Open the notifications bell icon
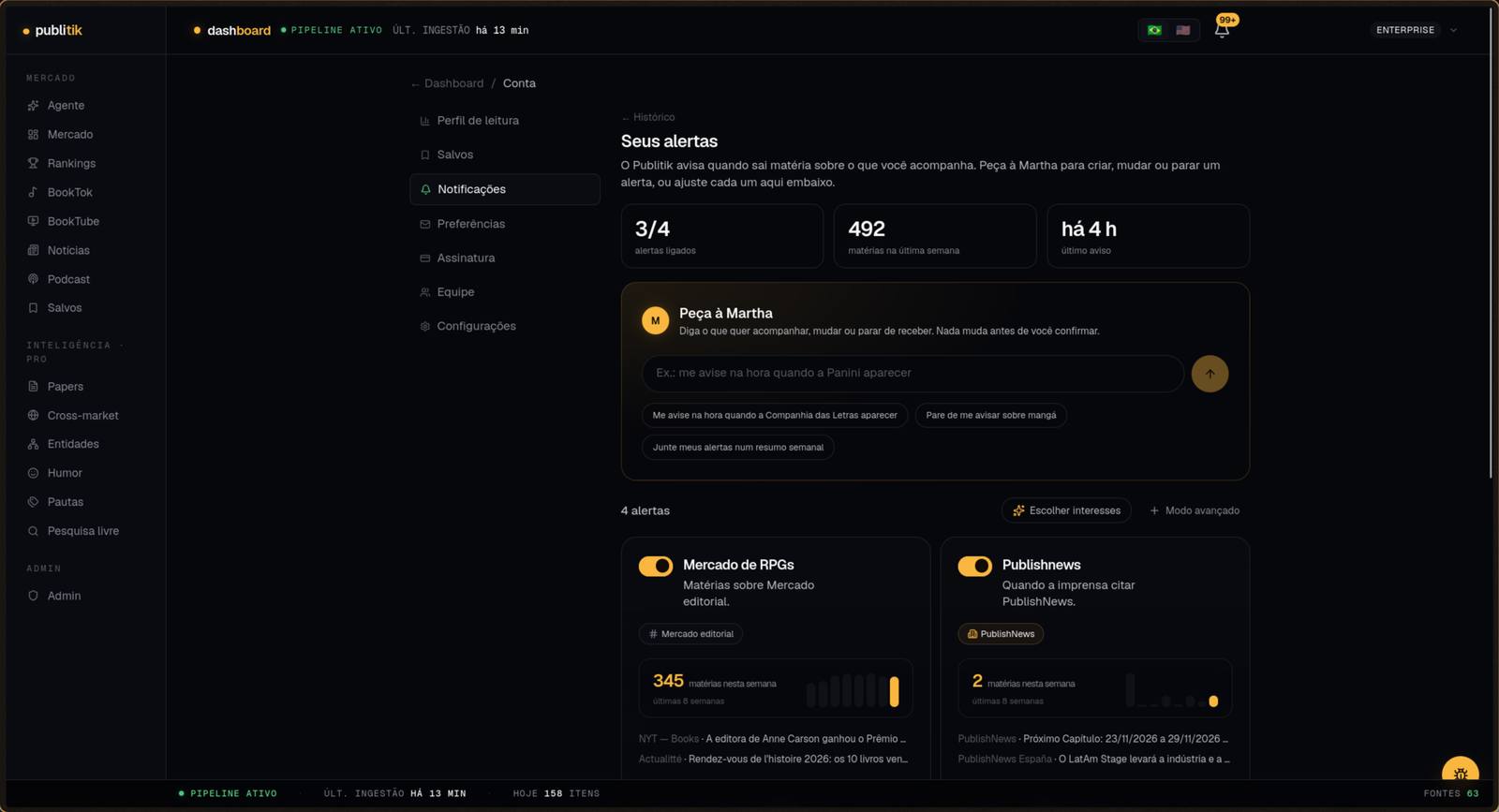Image resolution: width=1499 pixels, height=812 pixels. coord(1222,30)
